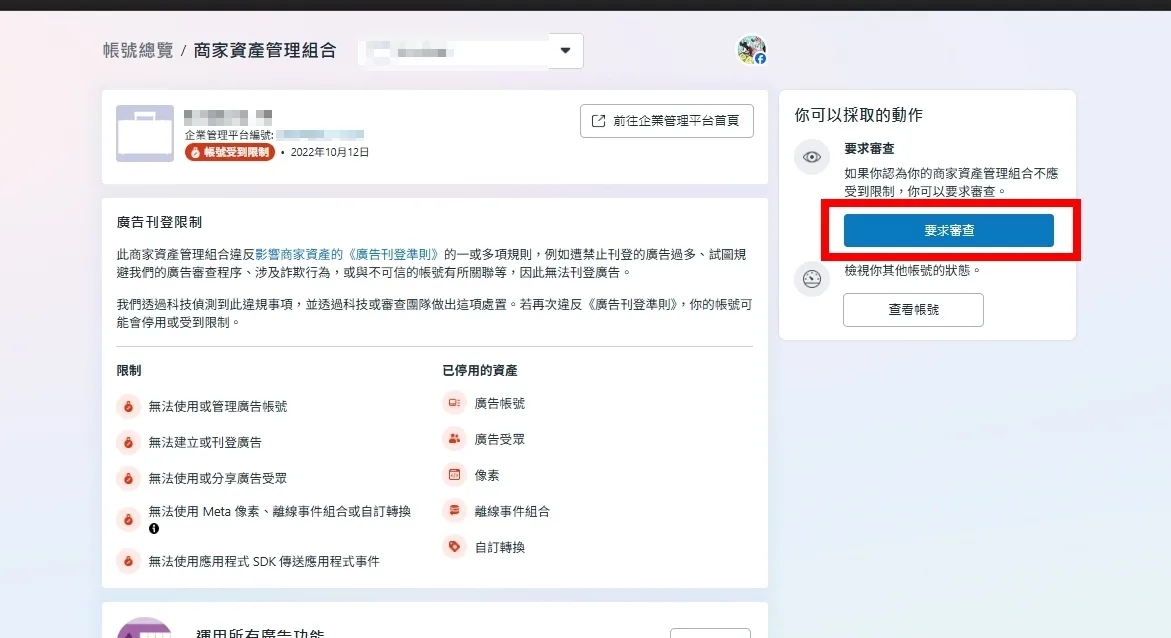This screenshot has height=638, width=1171.
Task: Click the gauge icon beside 檢視你其他帳號的狀態
Action: (x=812, y=279)
